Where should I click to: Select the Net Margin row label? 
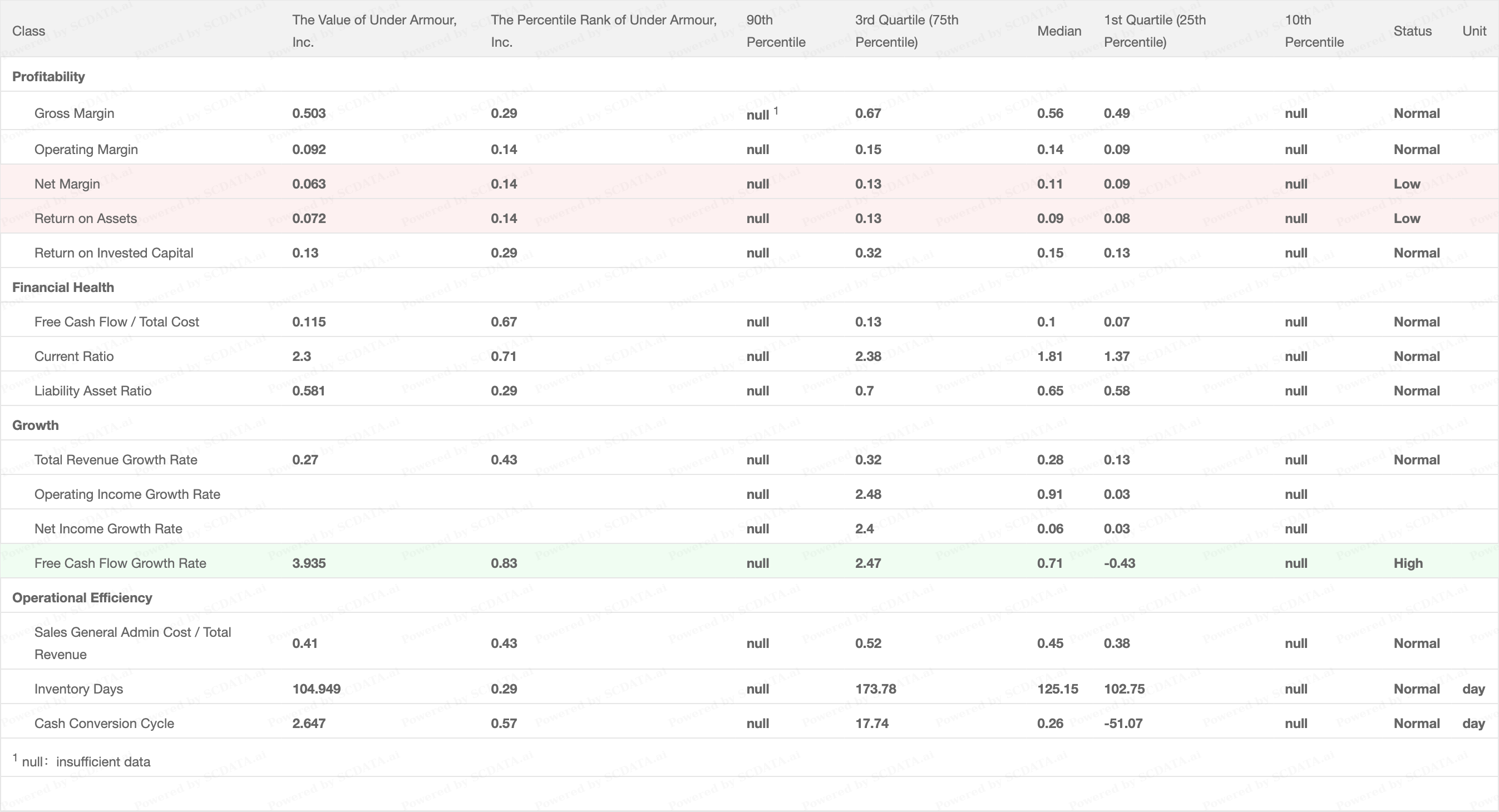67,184
